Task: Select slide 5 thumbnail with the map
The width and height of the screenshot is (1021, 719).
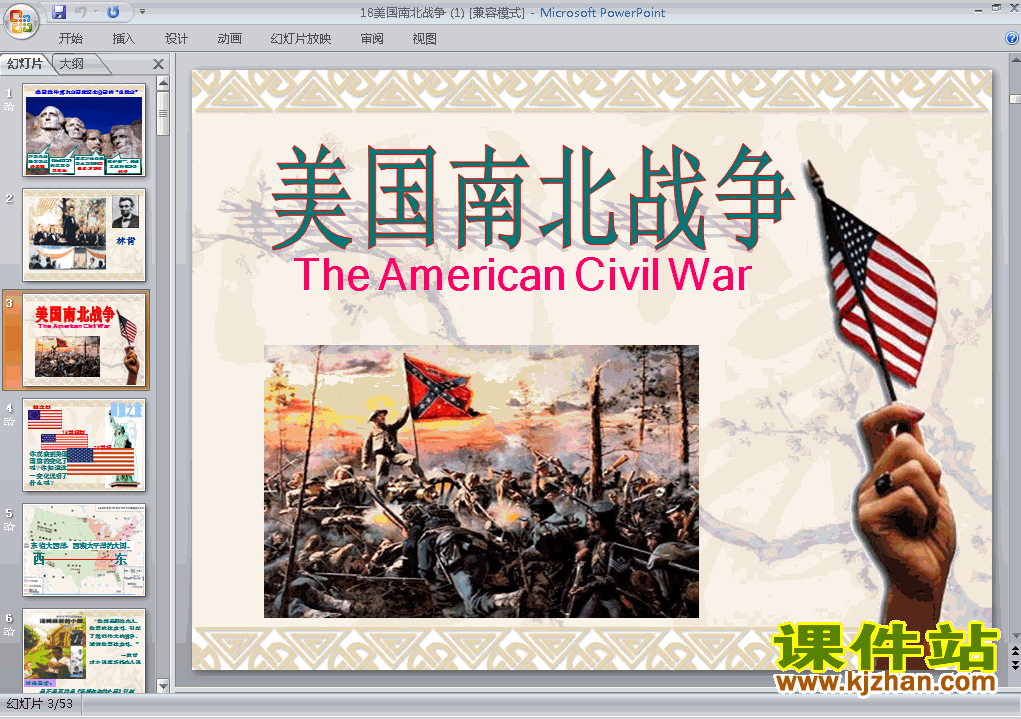Action: coord(84,550)
